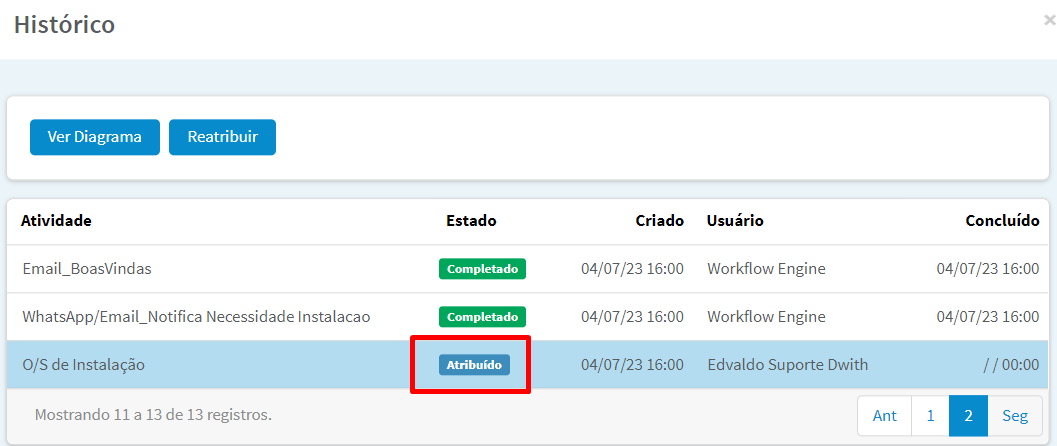Screen dimensions: 1057x446
Task: Click Workflow Engine in WhatsApp/Email_Notifica row
Action: coord(766,317)
